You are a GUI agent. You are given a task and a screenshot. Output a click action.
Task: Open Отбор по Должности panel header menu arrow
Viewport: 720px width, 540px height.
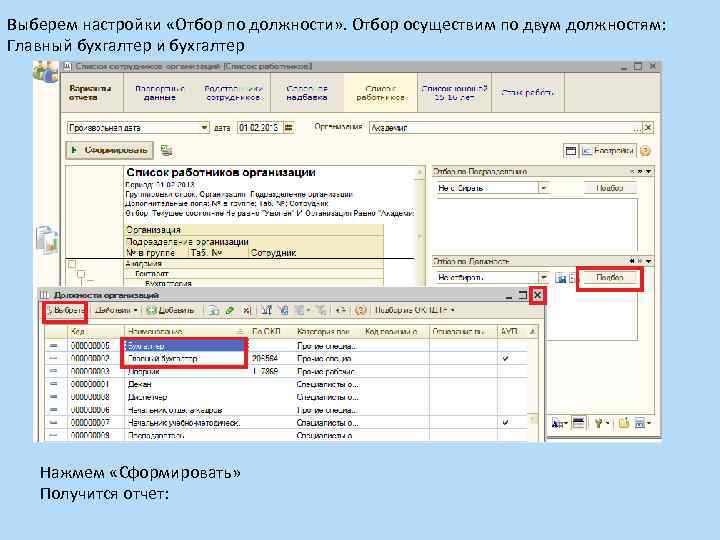click(x=649, y=261)
